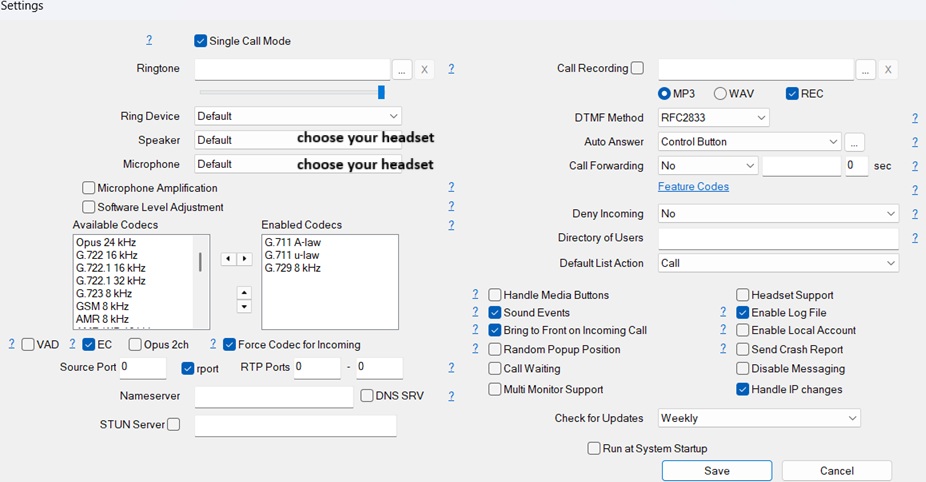Open the Feature Codes link
Viewport: 926px width, 482px height.
[x=693, y=187]
